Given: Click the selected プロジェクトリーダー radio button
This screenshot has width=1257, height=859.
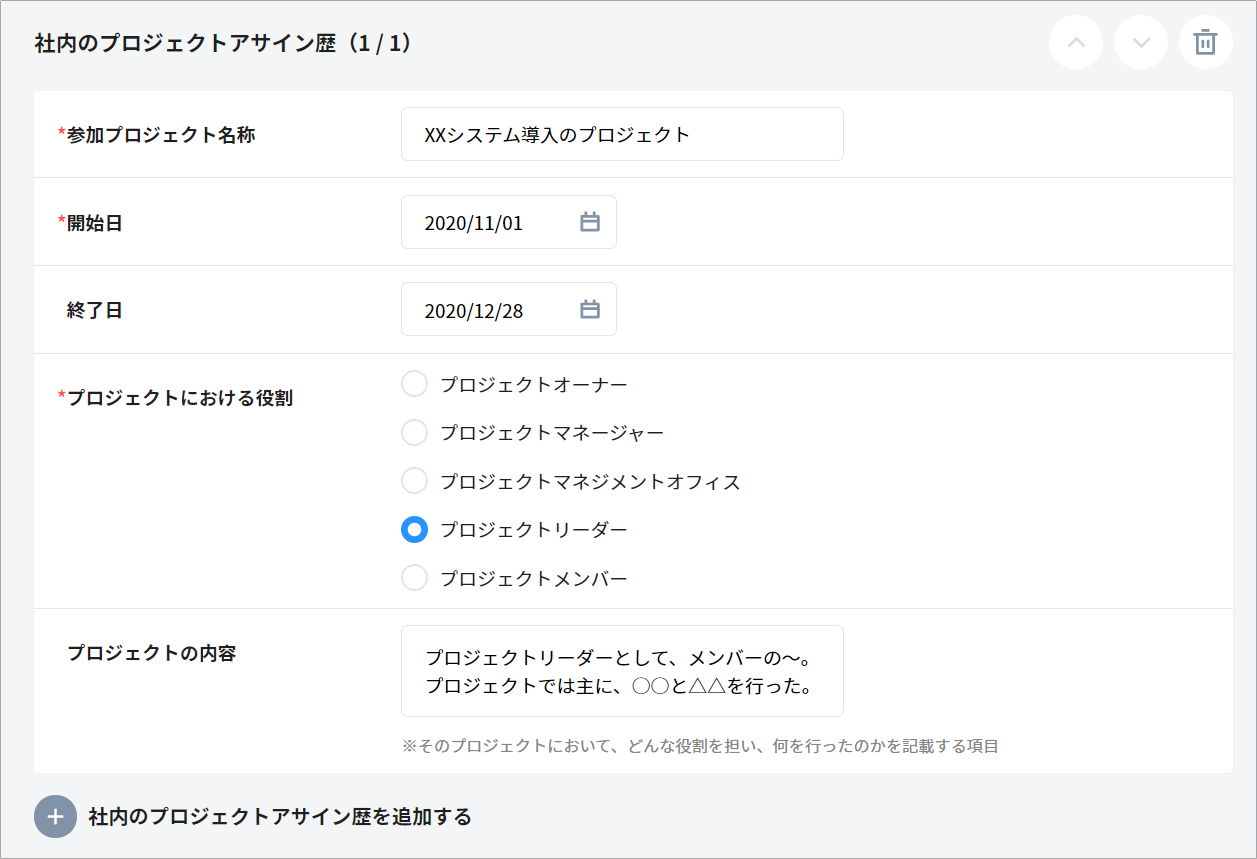Looking at the screenshot, I should click(x=414, y=530).
